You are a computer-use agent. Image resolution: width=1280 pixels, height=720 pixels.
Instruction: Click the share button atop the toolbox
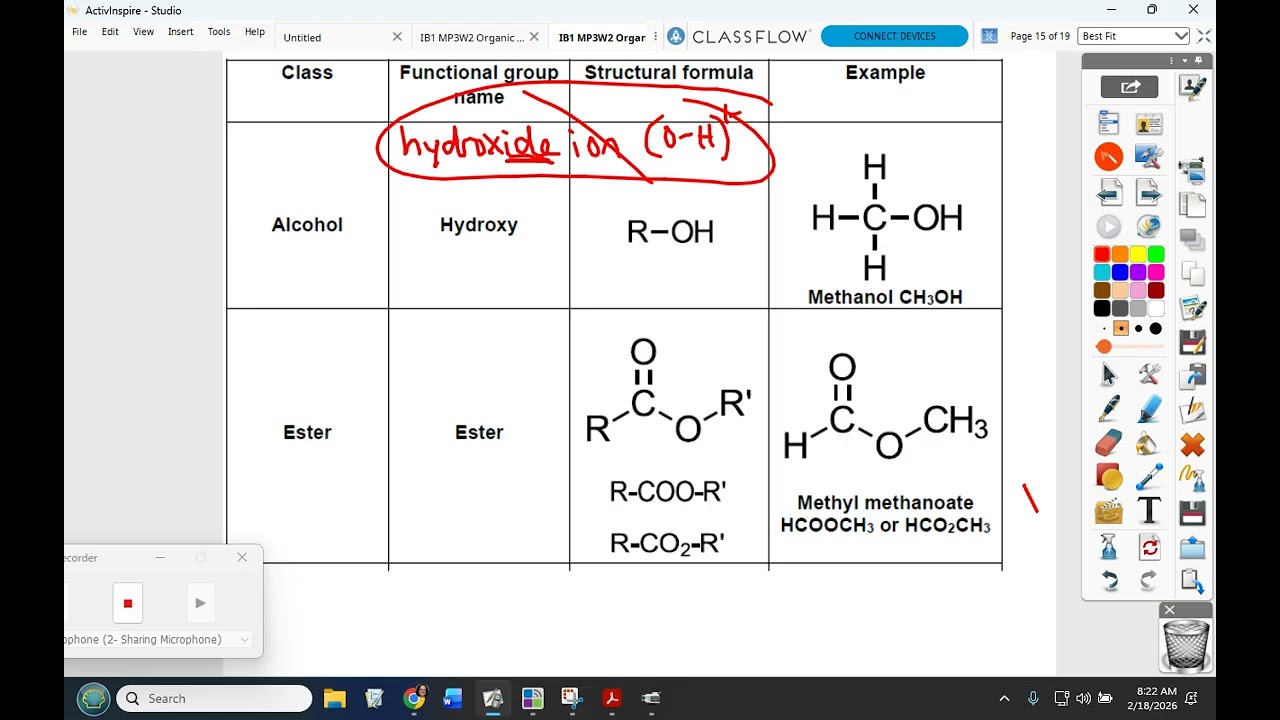pyautogui.click(x=1129, y=87)
